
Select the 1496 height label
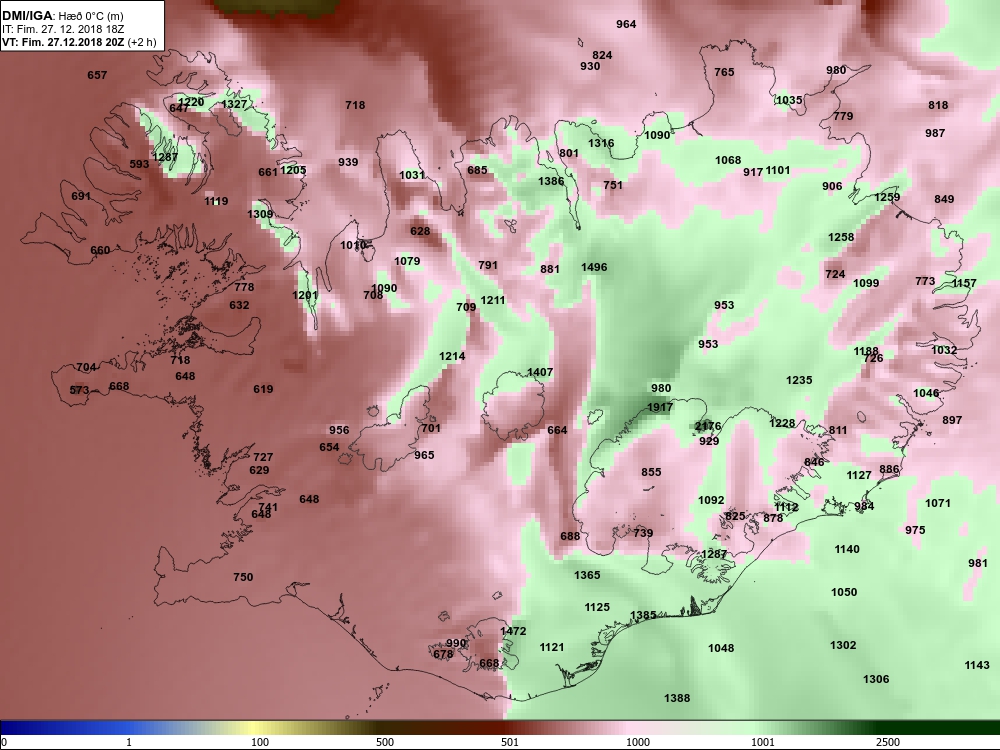click(x=594, y=267)
